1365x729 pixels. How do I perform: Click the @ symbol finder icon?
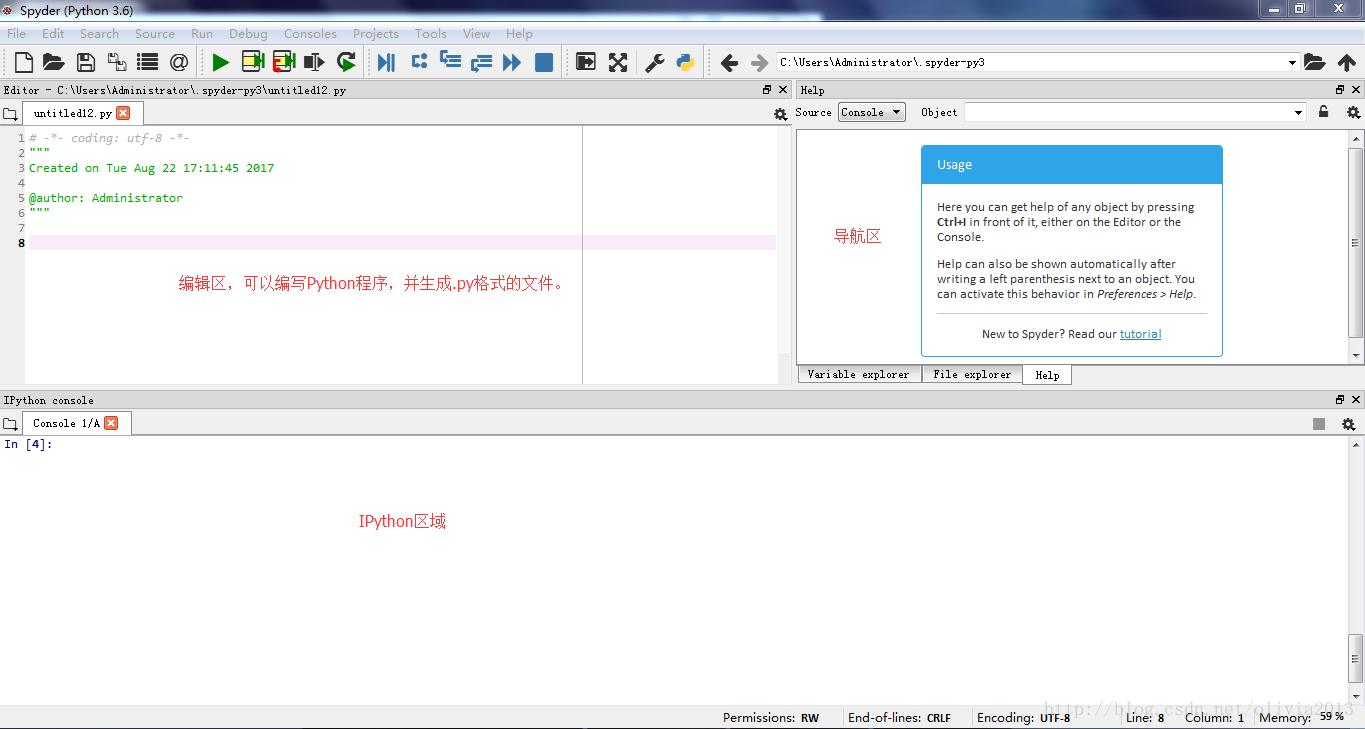coord(179,62)
